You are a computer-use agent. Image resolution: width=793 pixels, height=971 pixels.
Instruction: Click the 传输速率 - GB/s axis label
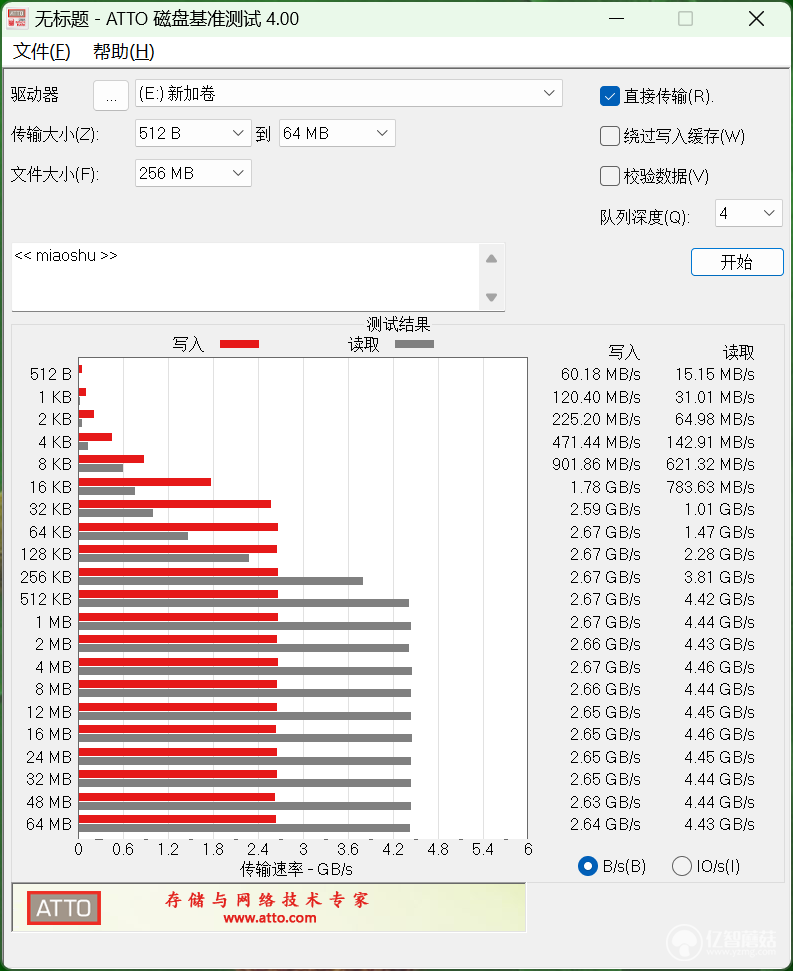pos(297,869)
